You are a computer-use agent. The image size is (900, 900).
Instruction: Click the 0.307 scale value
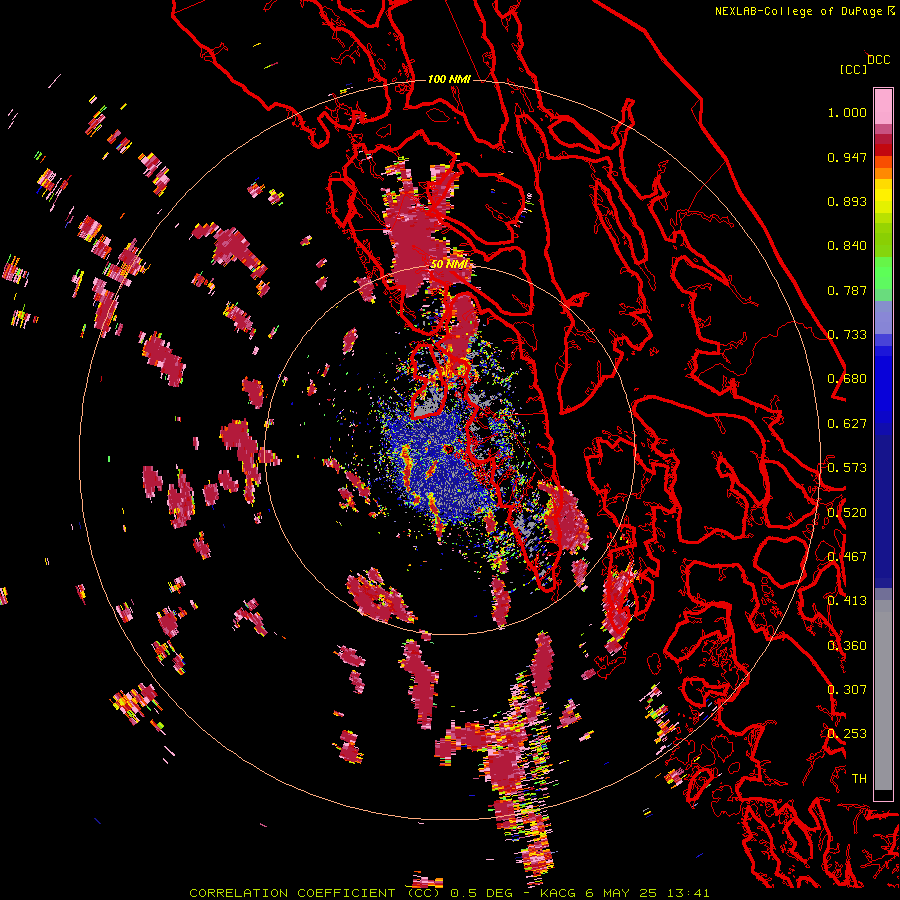[x=847, y=690]
